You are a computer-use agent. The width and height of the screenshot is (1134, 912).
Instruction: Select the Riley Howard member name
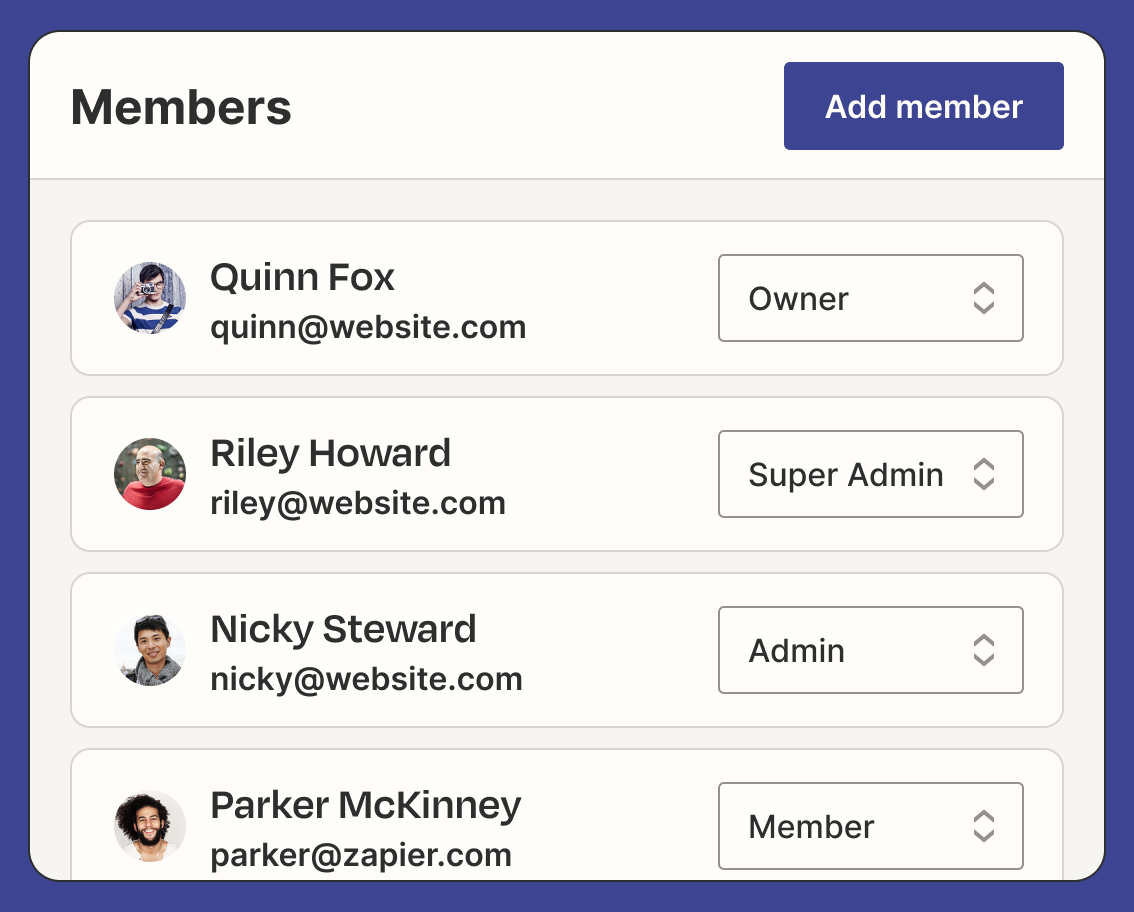pos(330,453)
